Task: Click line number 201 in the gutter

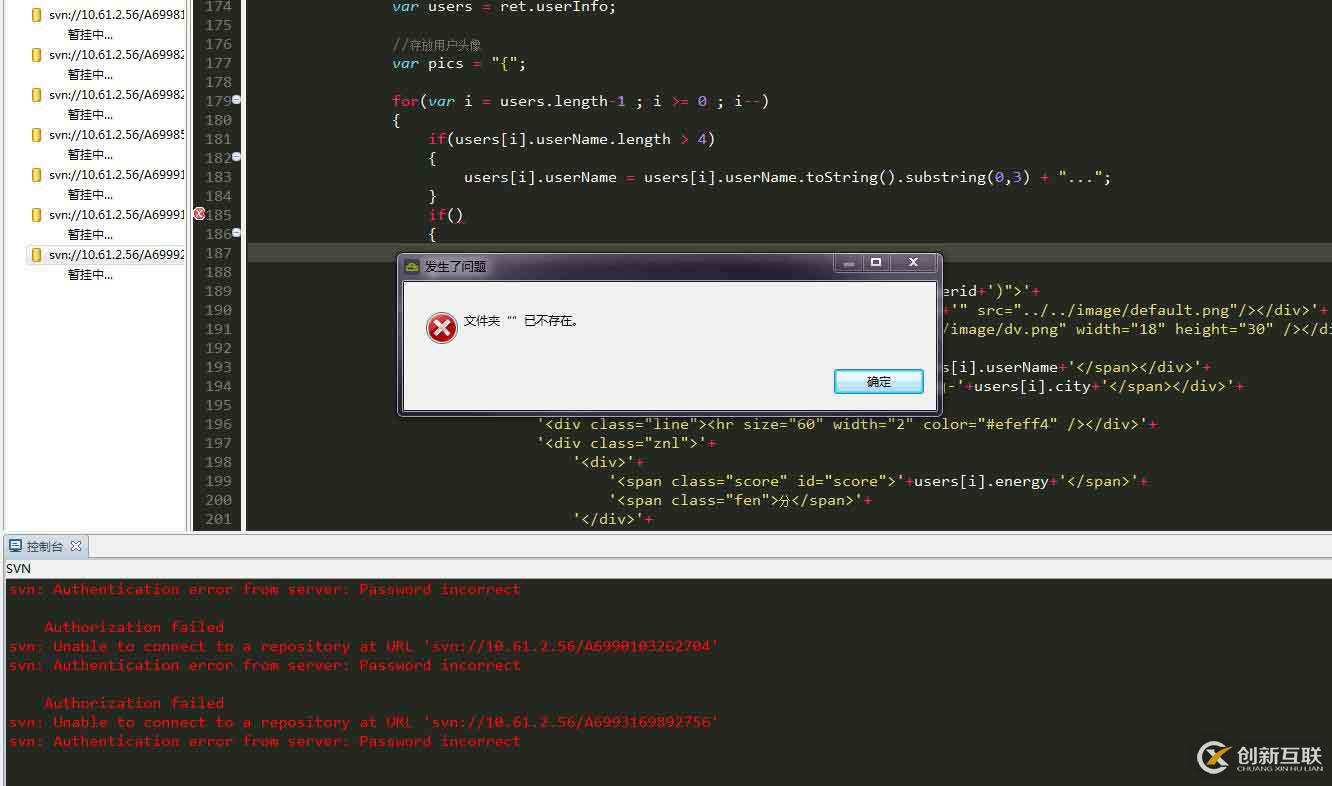Action: point(217,519)
